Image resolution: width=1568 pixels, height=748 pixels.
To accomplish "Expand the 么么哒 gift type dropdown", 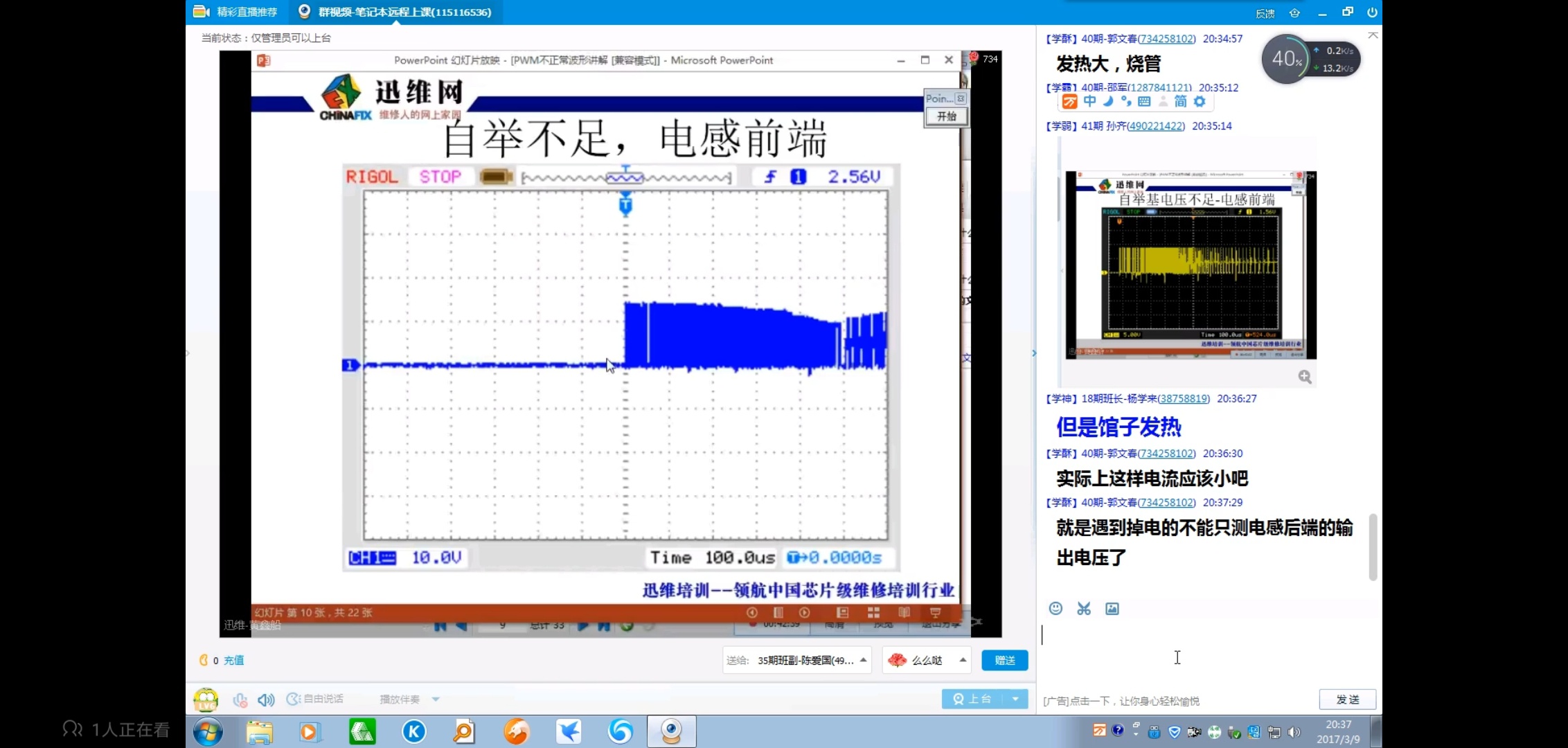I will (963, 660).
